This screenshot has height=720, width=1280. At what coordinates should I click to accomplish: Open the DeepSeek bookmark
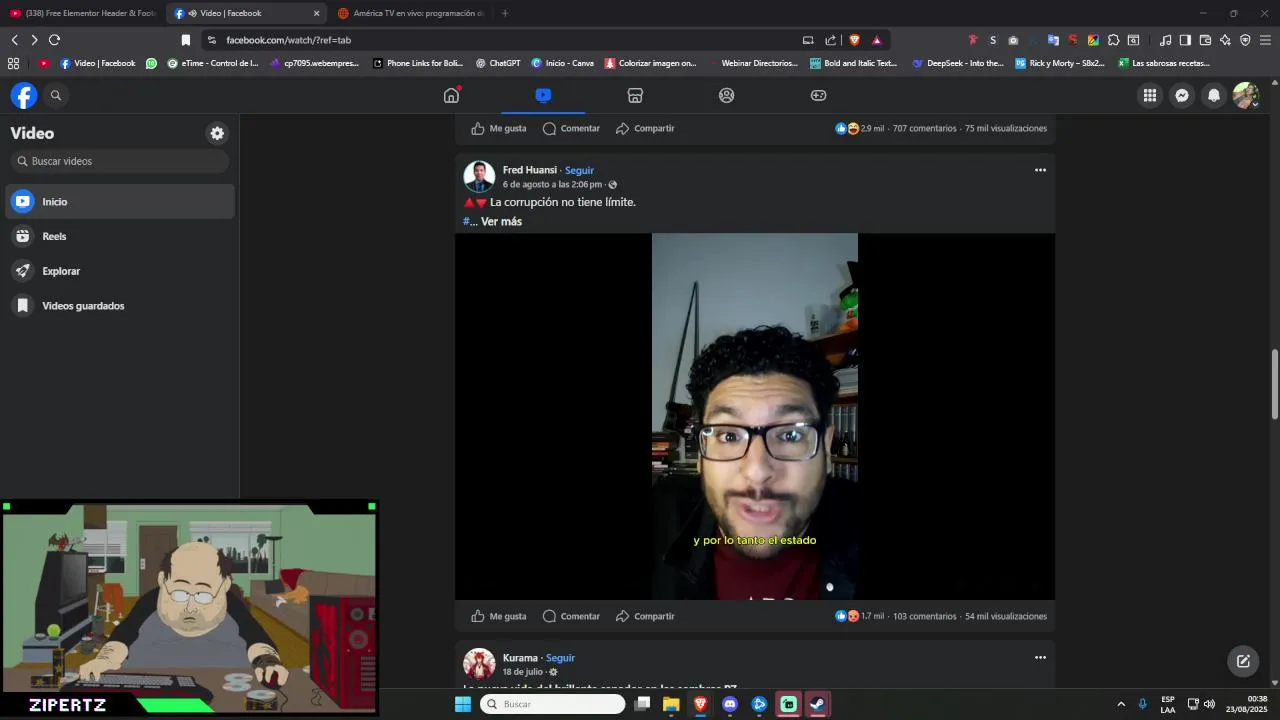click(x=958, y=63)
